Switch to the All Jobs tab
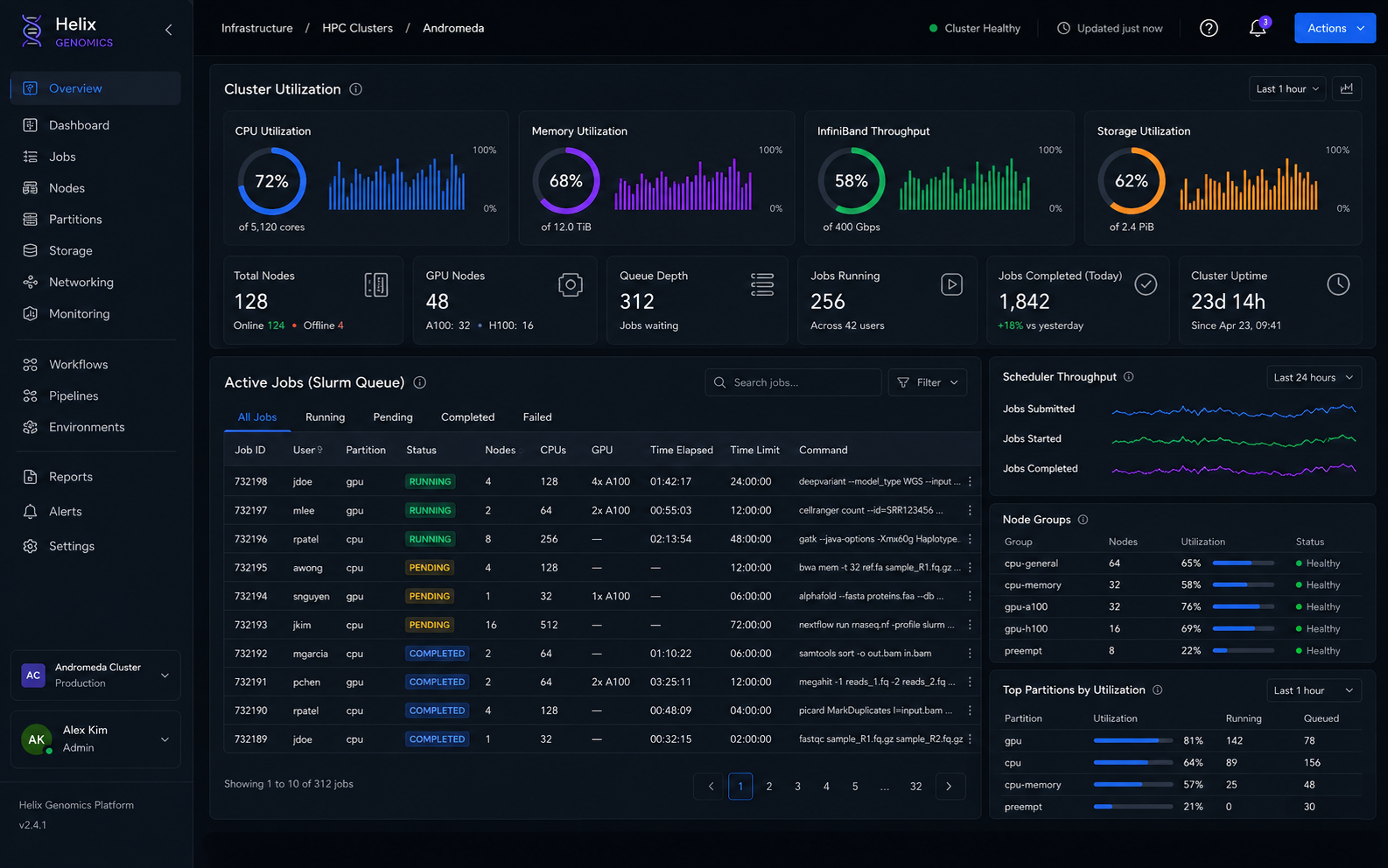This screenshot has width=1388, height=868. [x=257, y=417]
